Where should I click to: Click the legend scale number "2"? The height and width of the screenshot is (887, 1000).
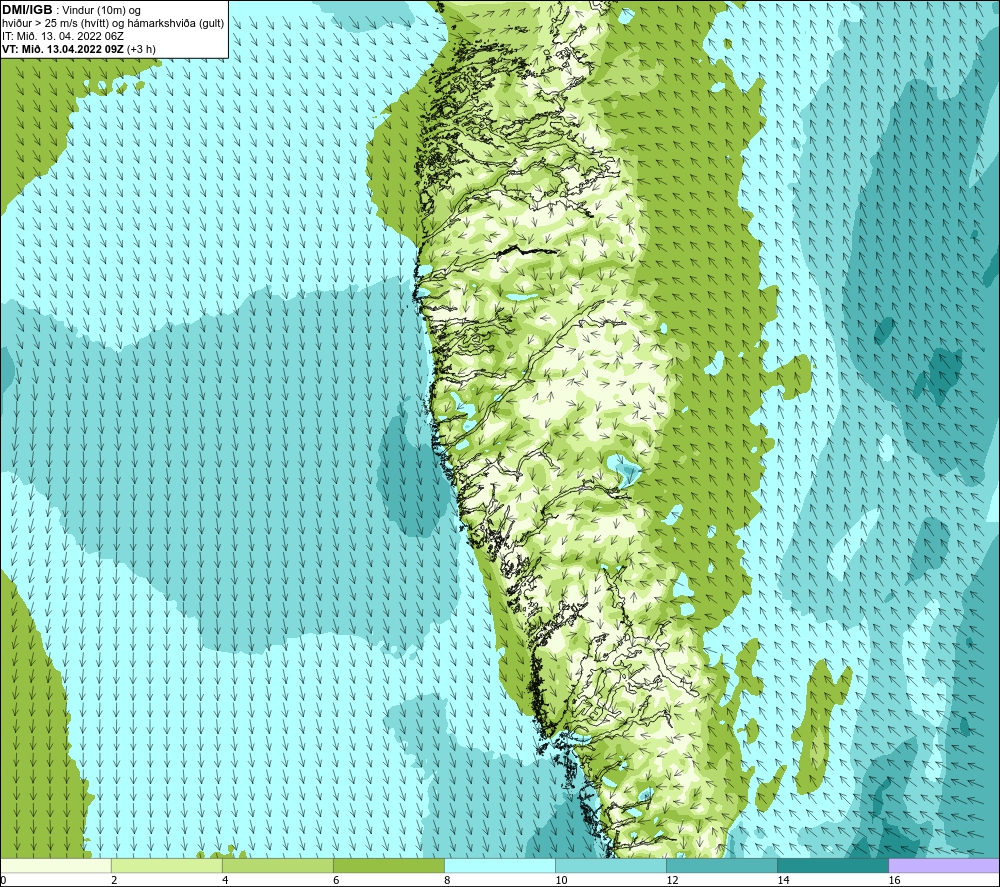[x=114, y=880]
